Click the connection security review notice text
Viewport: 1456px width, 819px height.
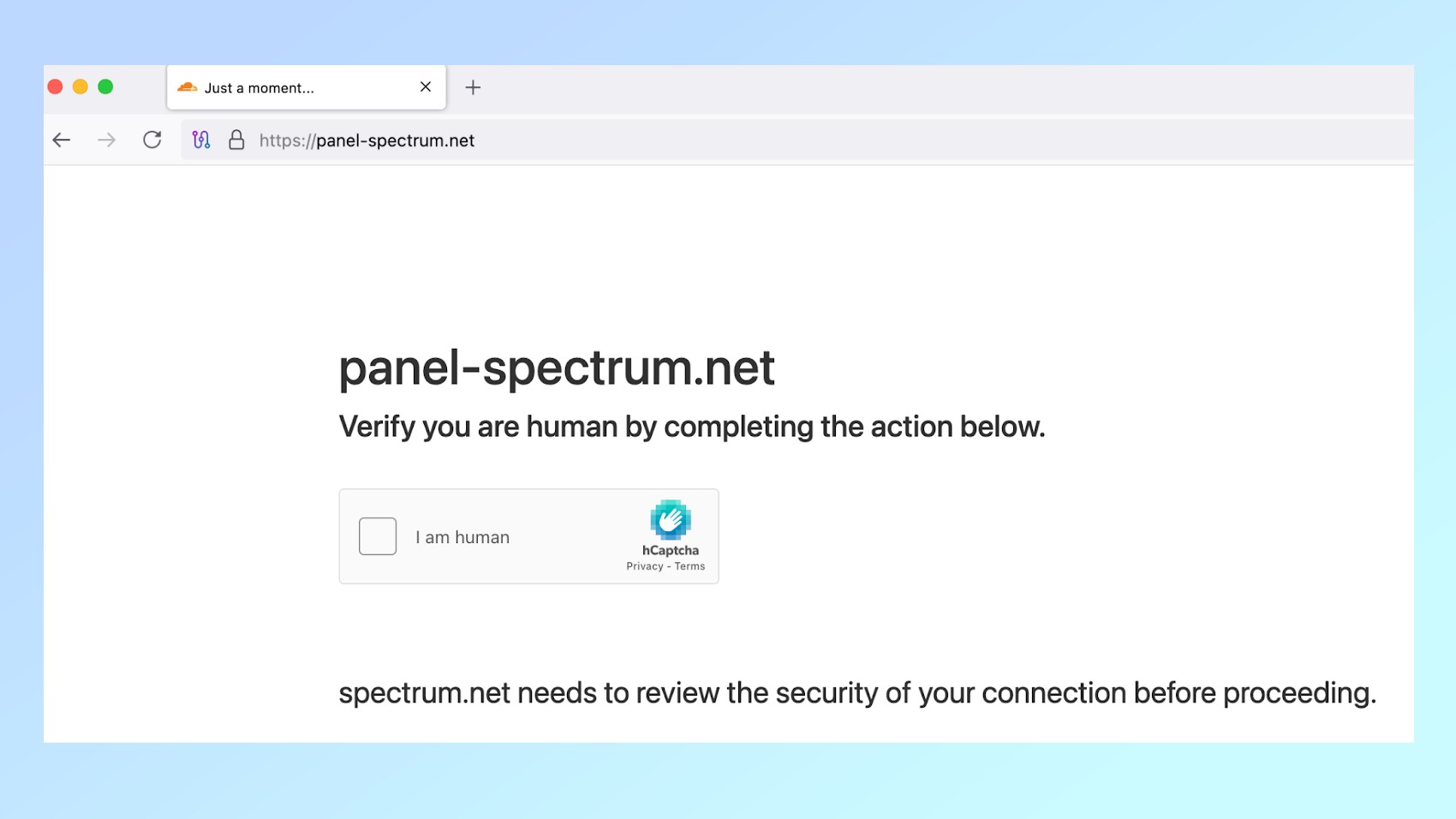pyautogui.click(x=856, y=693)
